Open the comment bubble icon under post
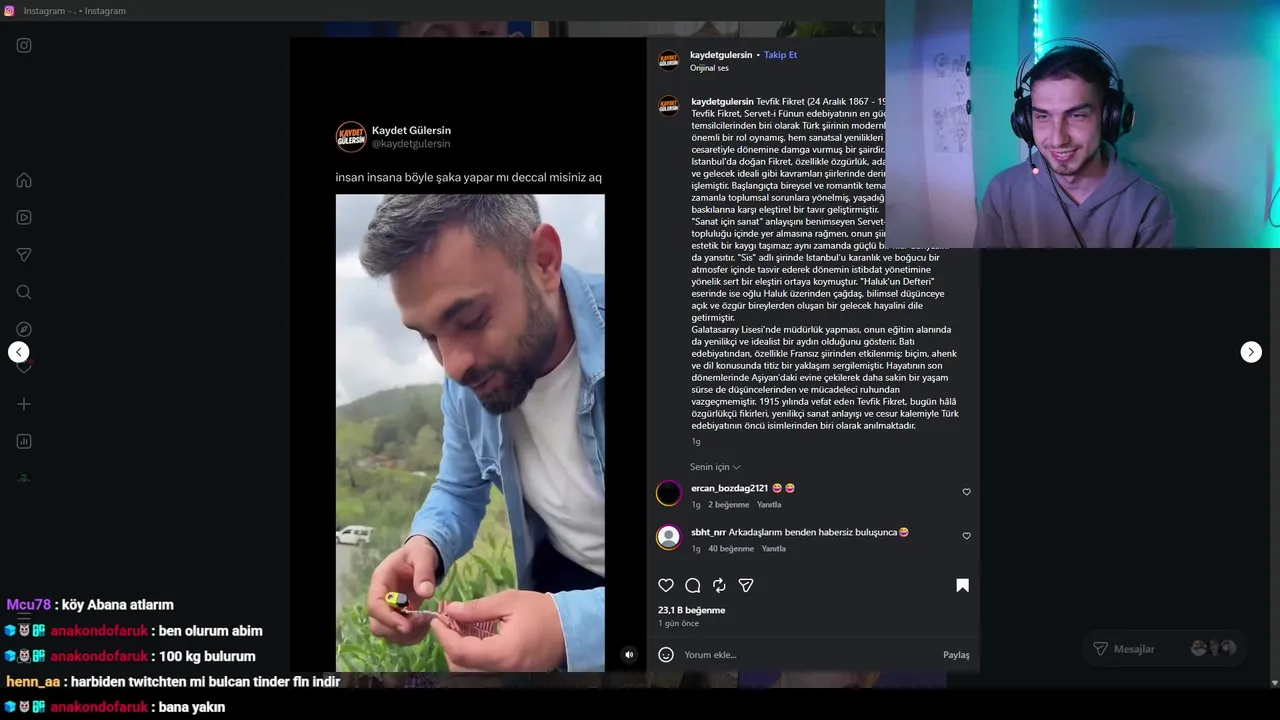The width and height of the screenshot is (1280, 720). [x=692, y=585]
